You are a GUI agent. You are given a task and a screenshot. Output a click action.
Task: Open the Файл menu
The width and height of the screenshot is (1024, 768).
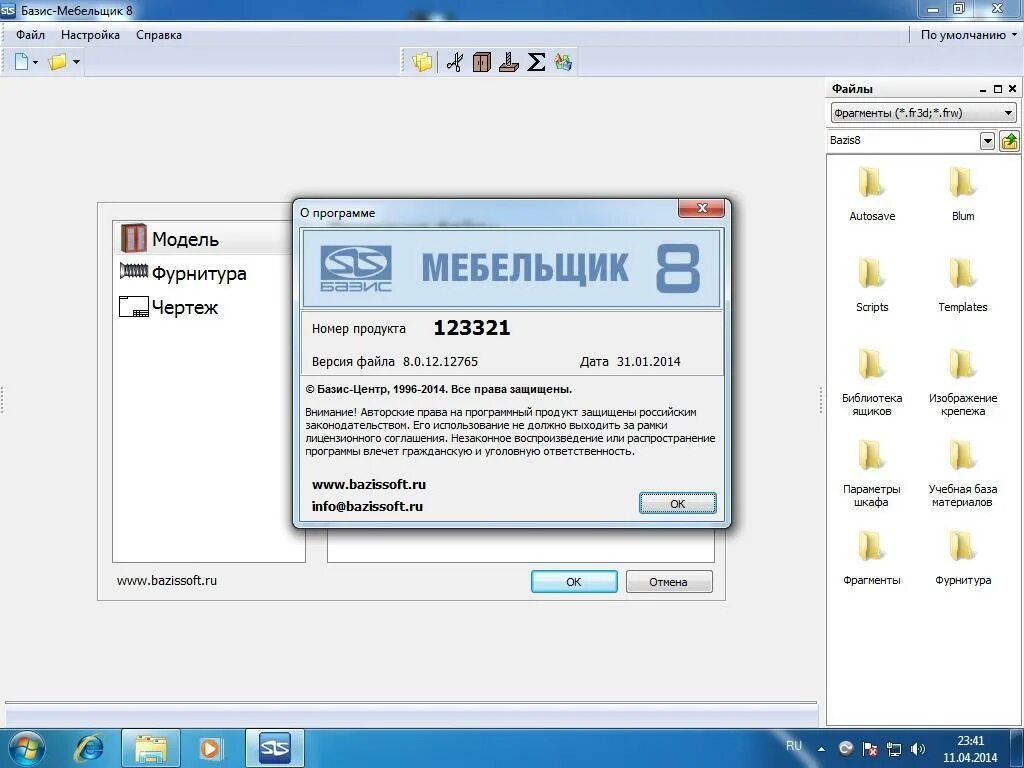(x=30, y=35)
